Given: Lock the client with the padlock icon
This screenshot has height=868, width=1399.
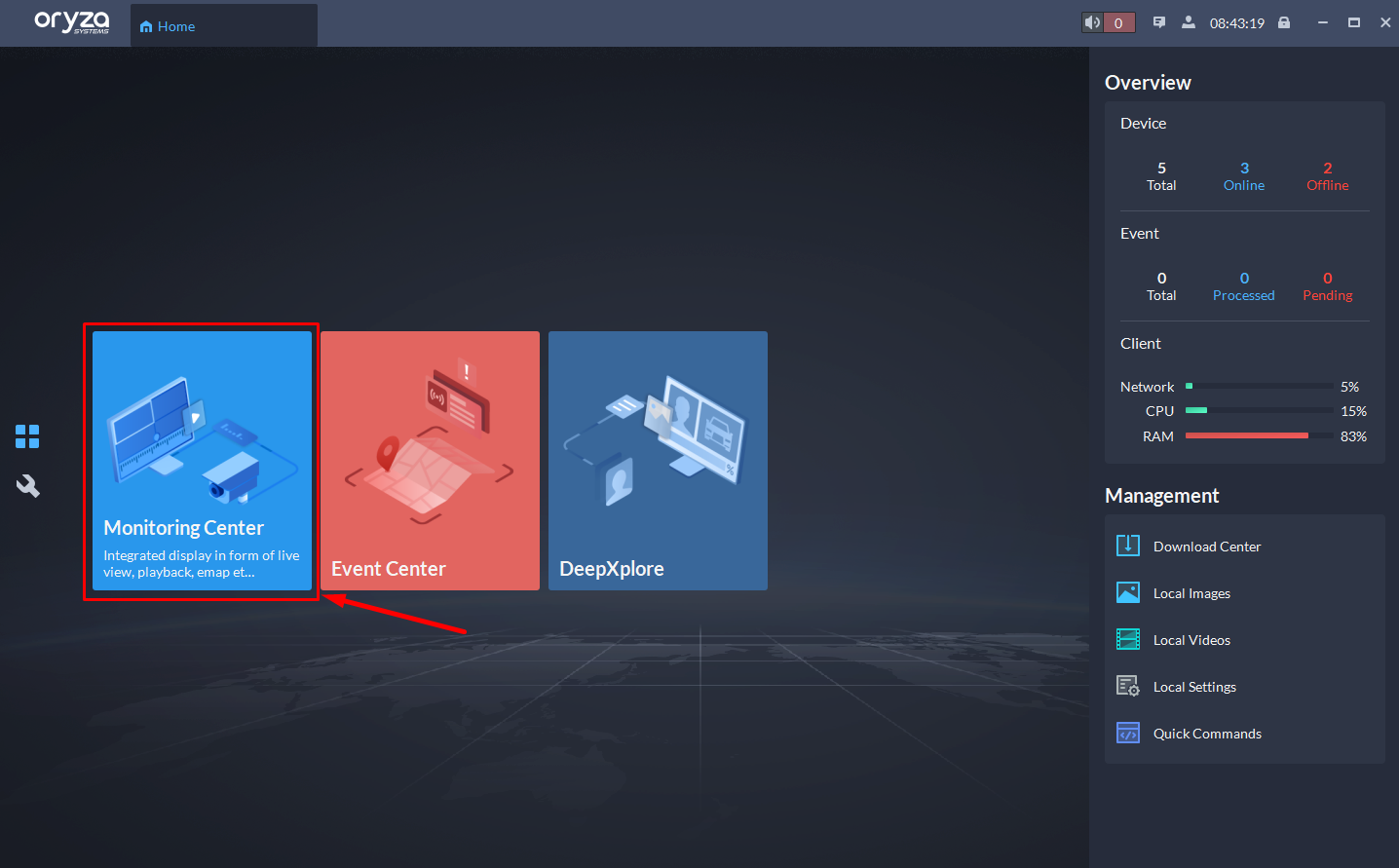Looking at the screenshot, I should click(1284, 22).
